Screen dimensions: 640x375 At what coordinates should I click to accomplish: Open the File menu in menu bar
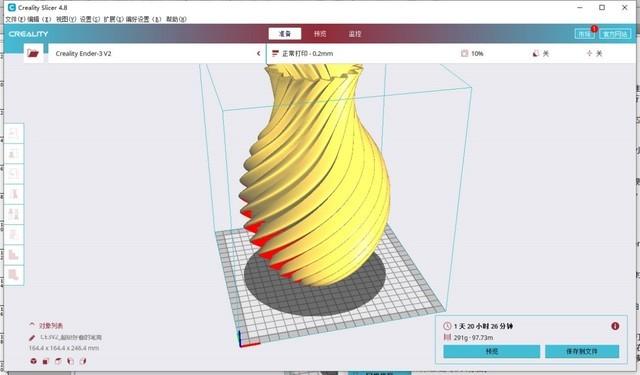pyautogui.click(x=15, y=19)
